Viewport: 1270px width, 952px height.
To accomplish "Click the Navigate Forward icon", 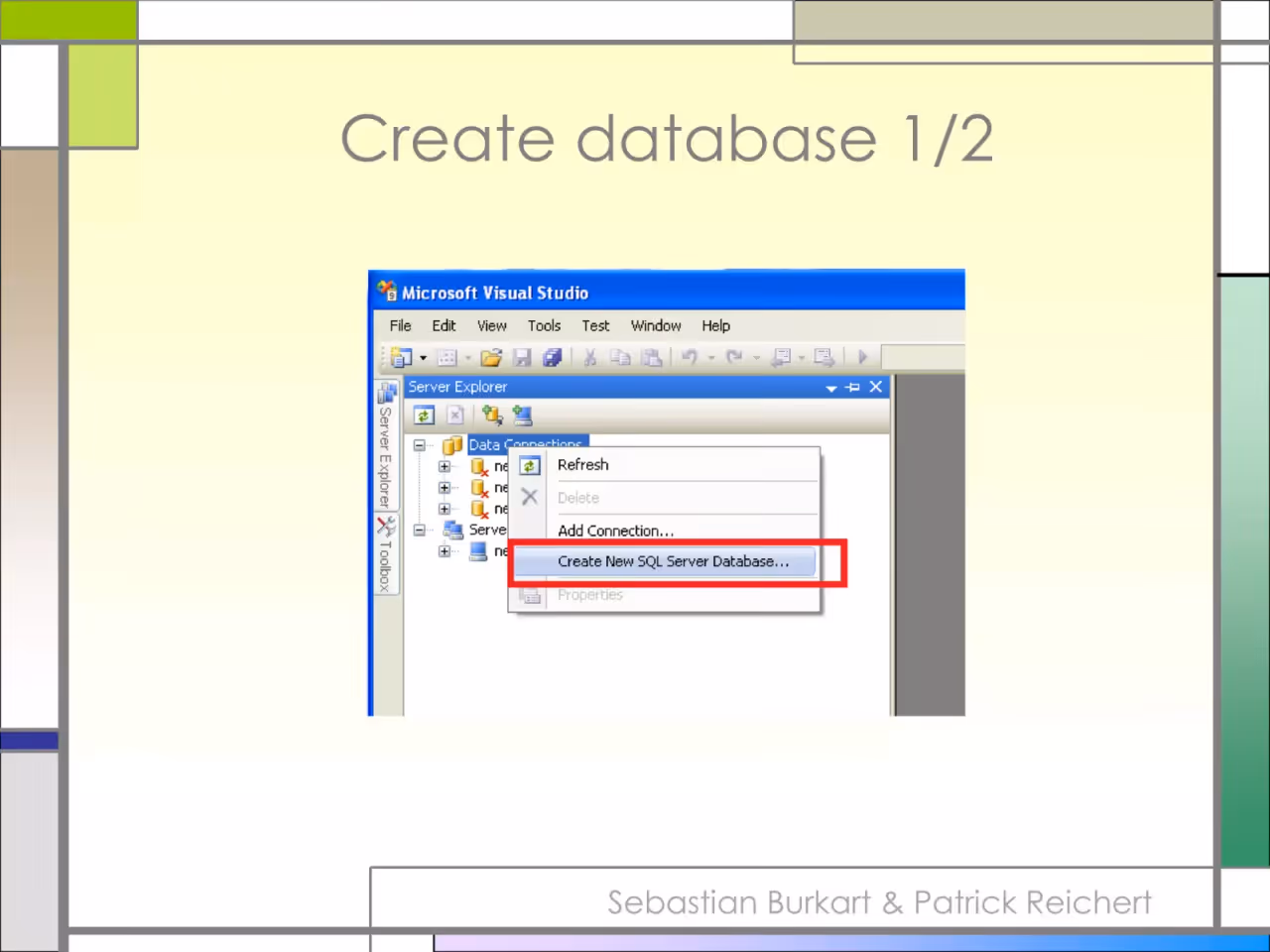I will 824,357.
